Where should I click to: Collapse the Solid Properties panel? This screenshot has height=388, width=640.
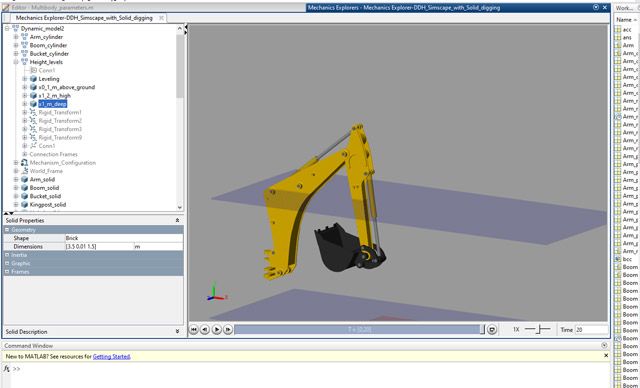177,220
